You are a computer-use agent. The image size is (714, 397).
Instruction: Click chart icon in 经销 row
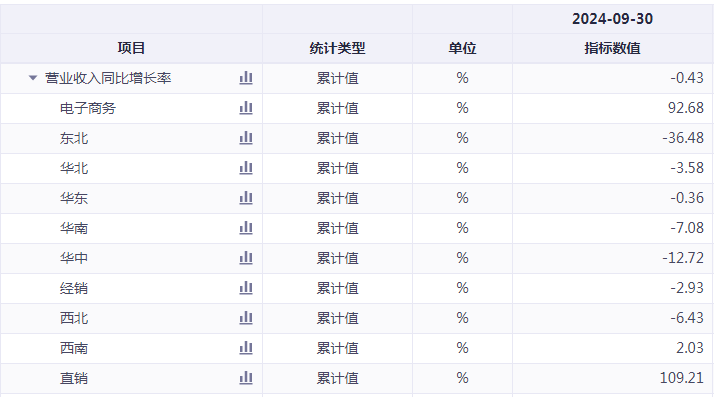point(246,288)
